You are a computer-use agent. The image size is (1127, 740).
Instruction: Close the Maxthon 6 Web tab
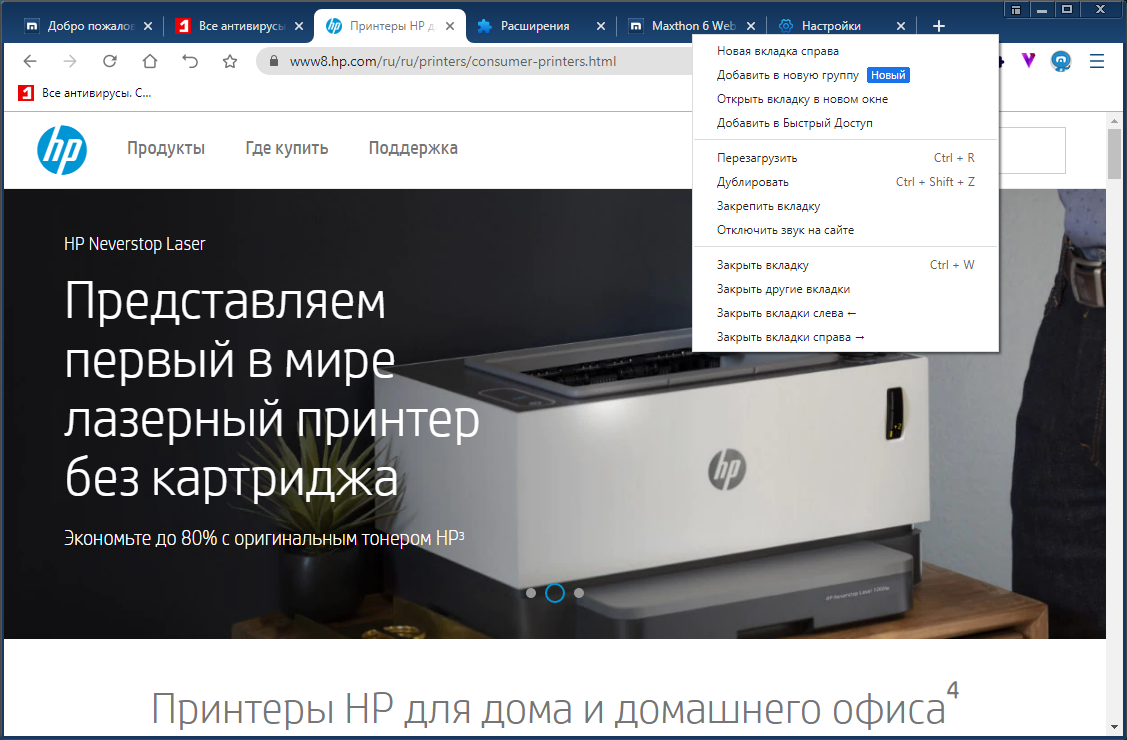point(751,26)
